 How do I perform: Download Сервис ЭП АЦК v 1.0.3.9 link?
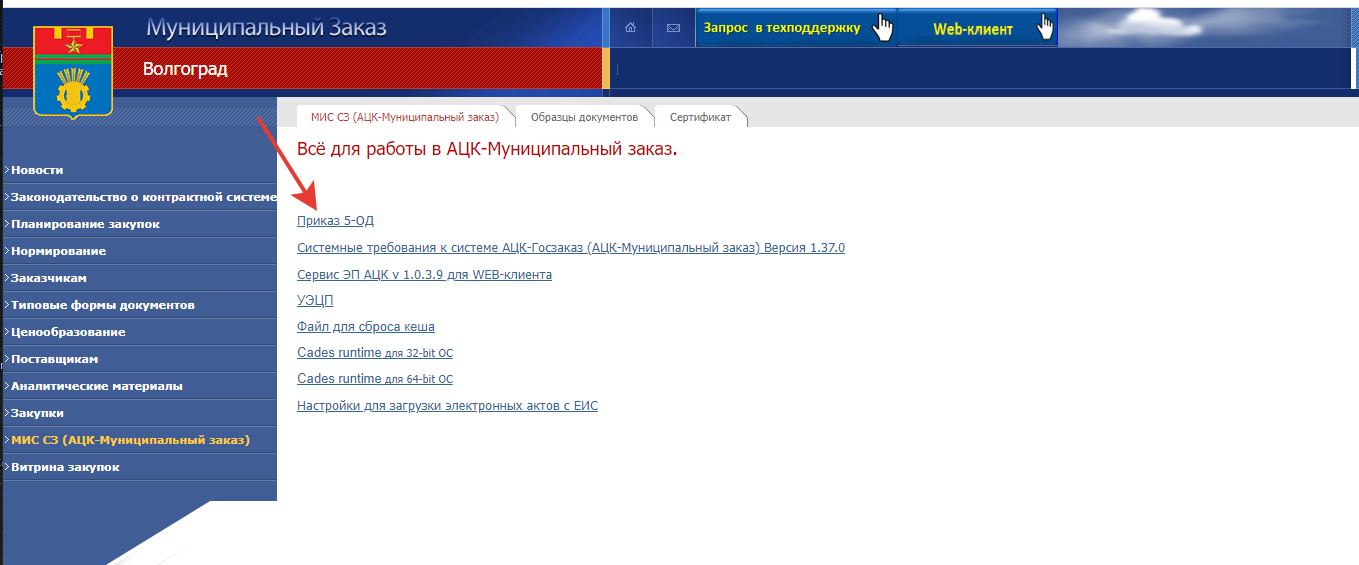pos(424,275)
